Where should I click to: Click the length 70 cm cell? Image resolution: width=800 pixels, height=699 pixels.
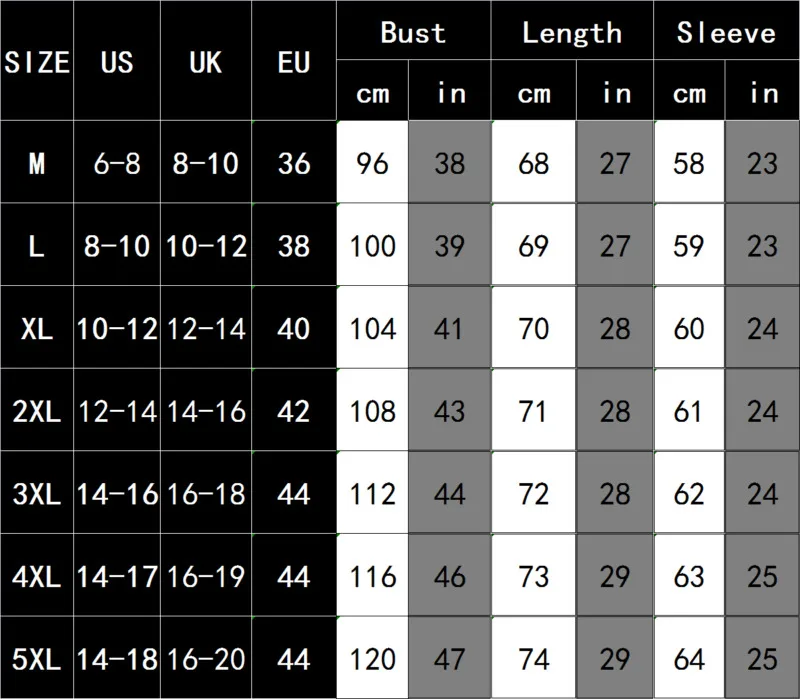coord(534,328)
